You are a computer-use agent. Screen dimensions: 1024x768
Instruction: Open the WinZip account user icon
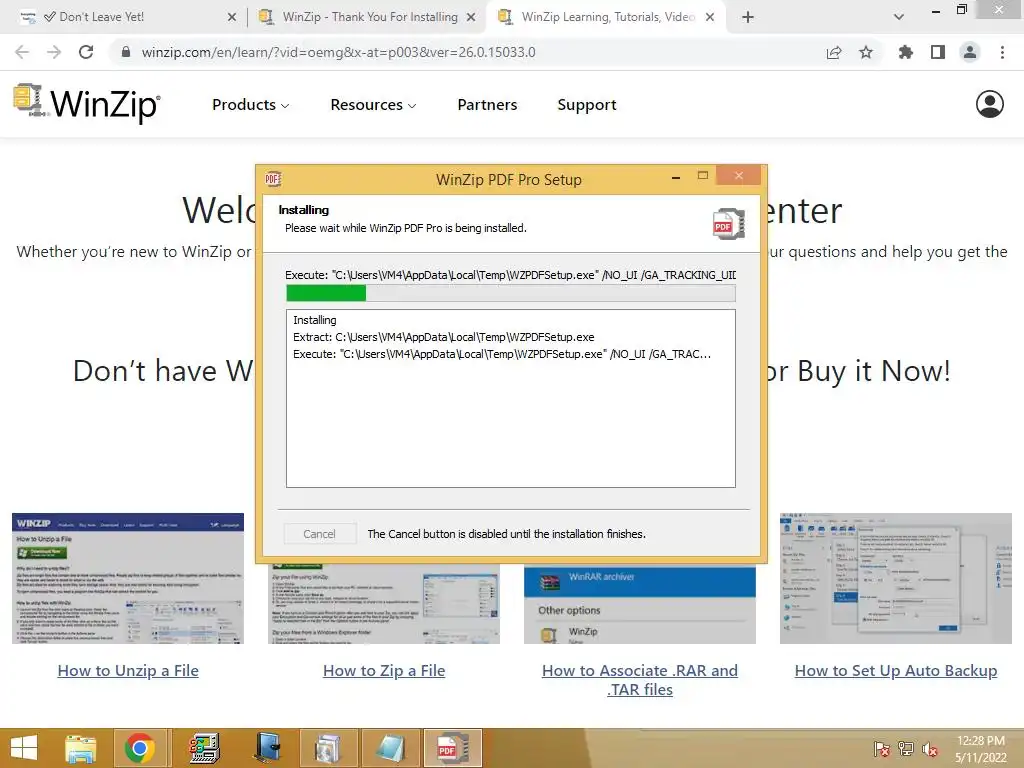tap(990, 104)
